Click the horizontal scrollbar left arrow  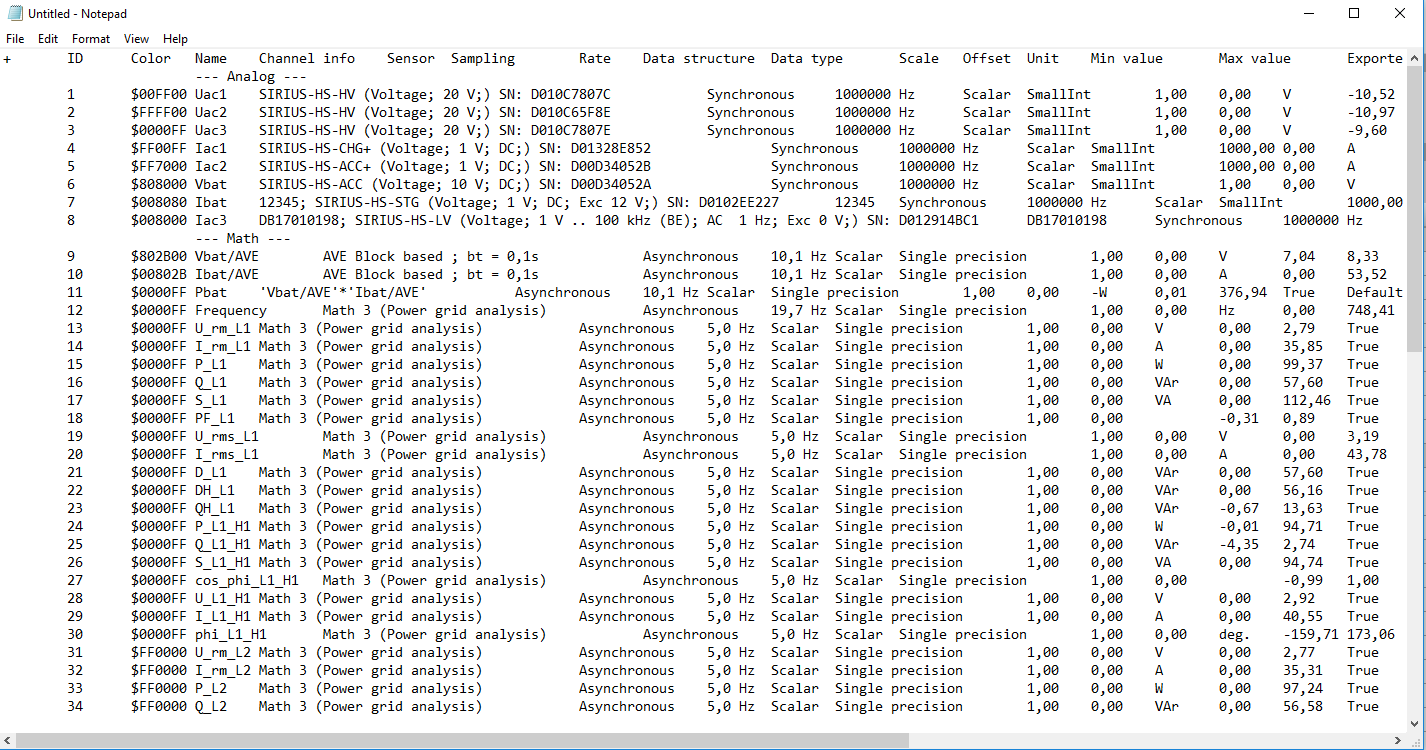[x=9, y=741]
